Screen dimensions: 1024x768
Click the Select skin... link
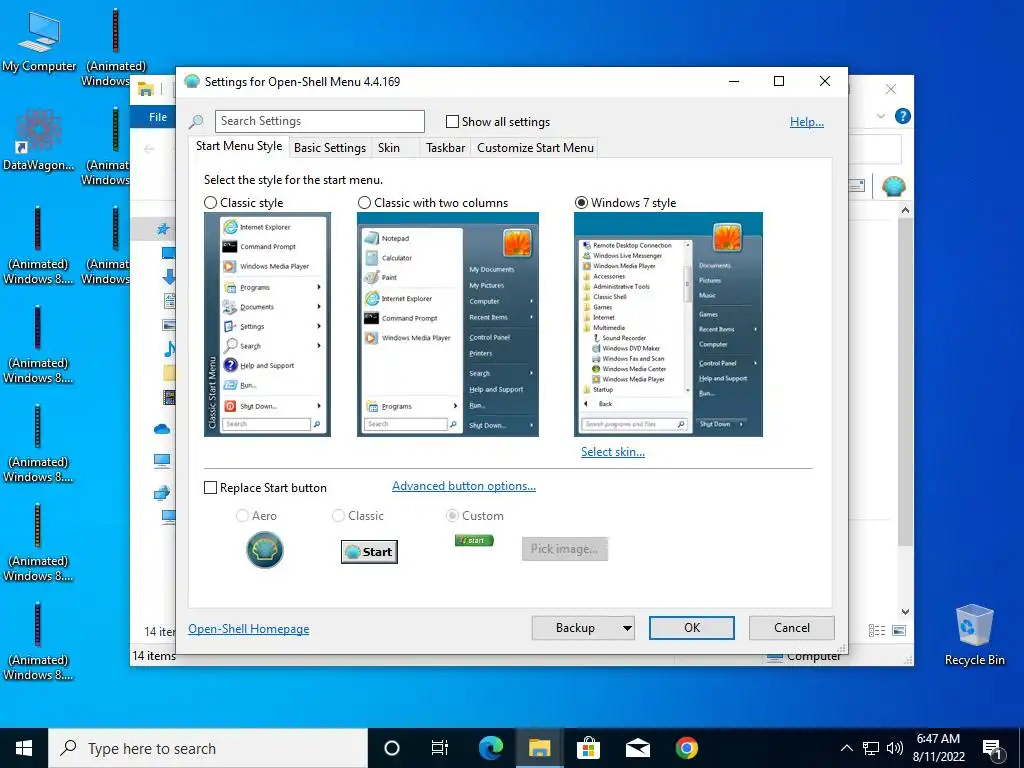613,452
